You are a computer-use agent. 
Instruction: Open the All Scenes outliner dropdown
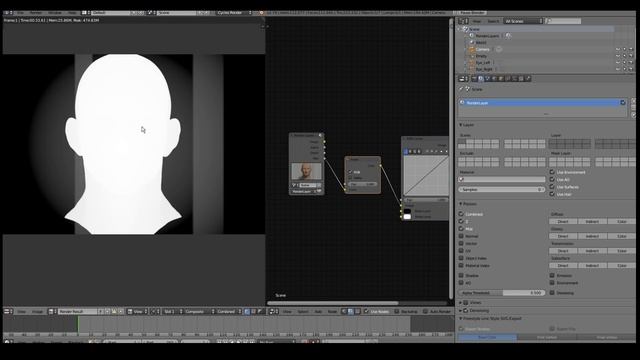point(523,21)
